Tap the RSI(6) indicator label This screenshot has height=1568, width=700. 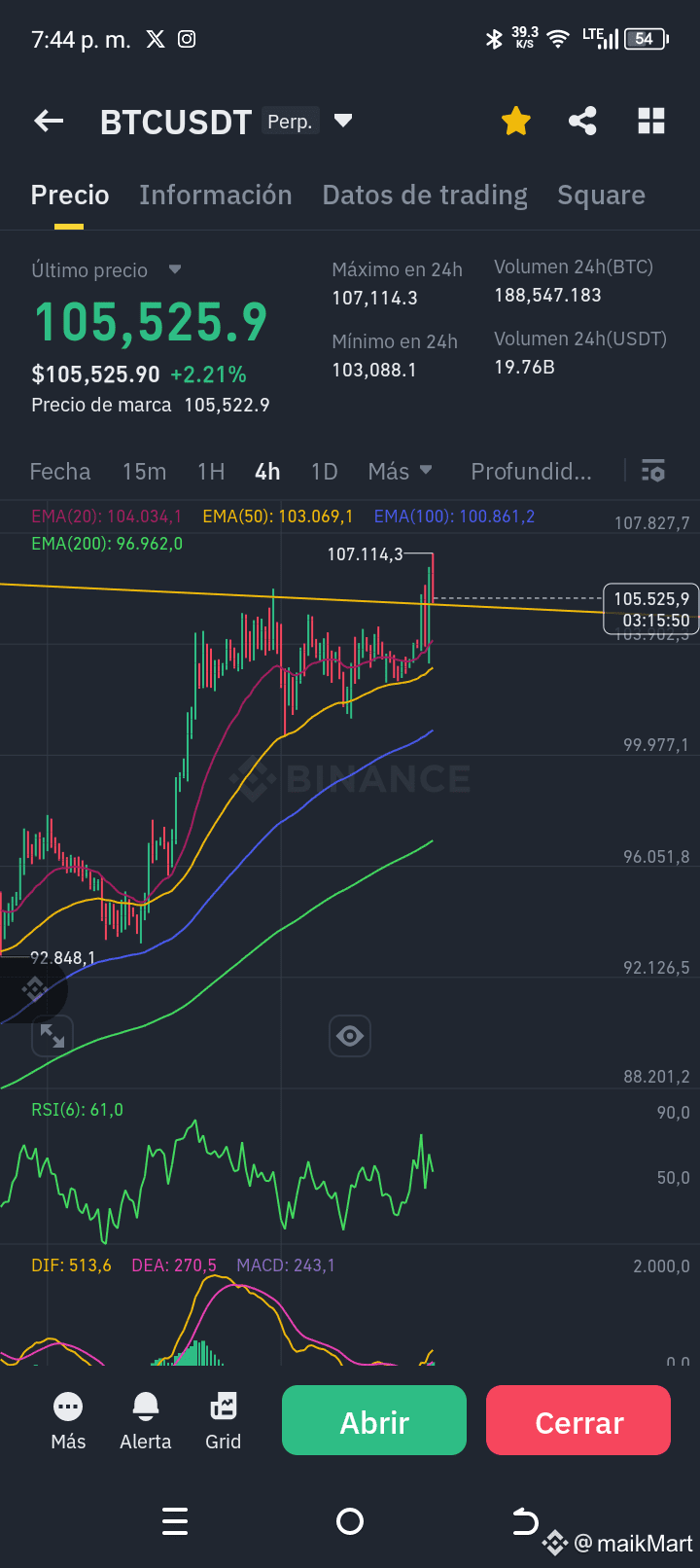[x=77, y=1110]
